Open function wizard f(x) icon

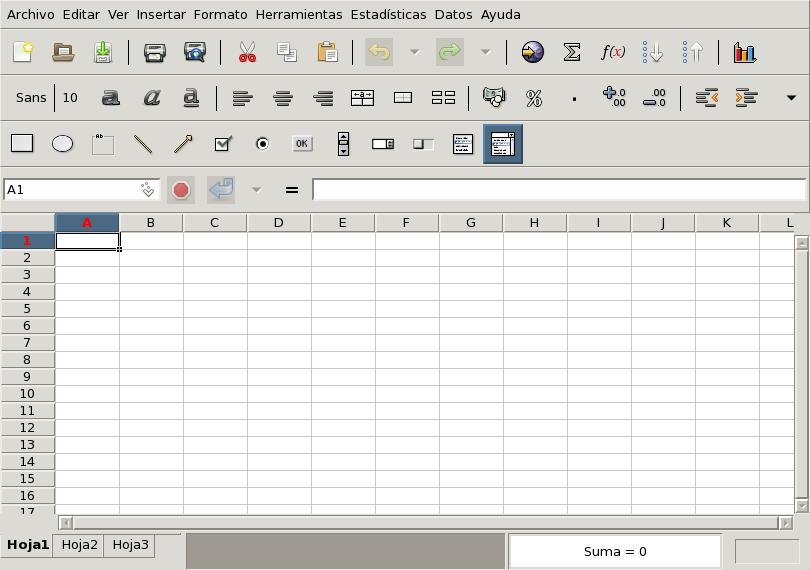(x=613, y=52)
